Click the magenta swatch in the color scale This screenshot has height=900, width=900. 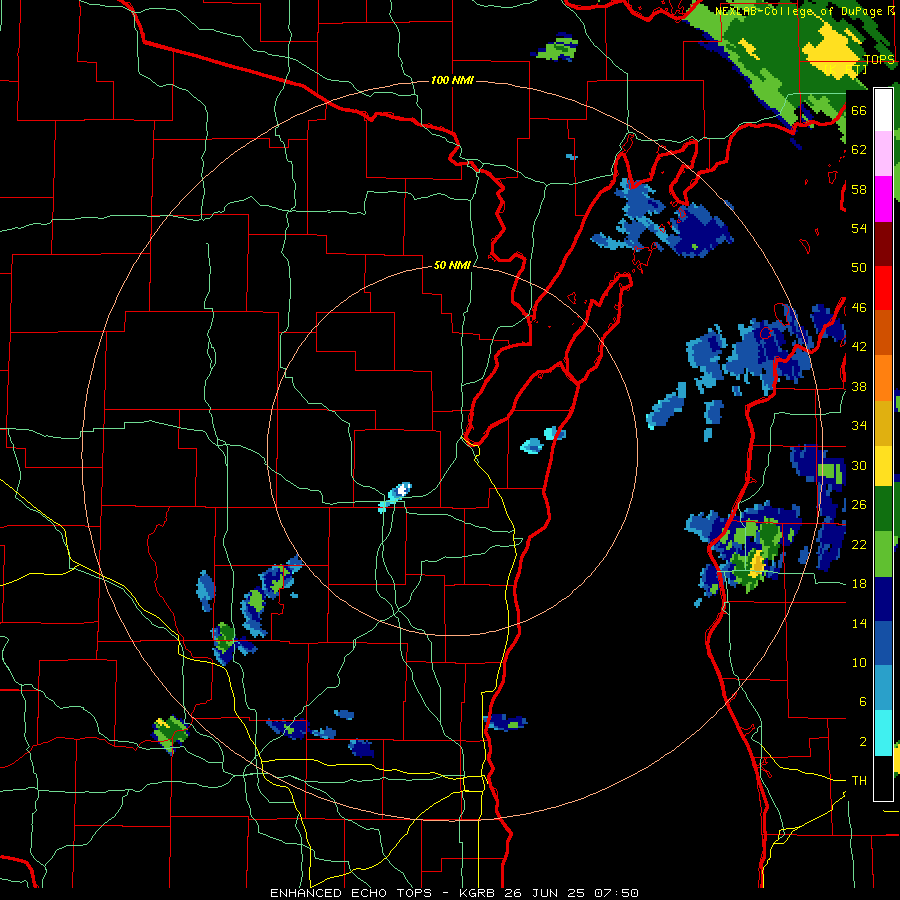click(x=883, y=199)
